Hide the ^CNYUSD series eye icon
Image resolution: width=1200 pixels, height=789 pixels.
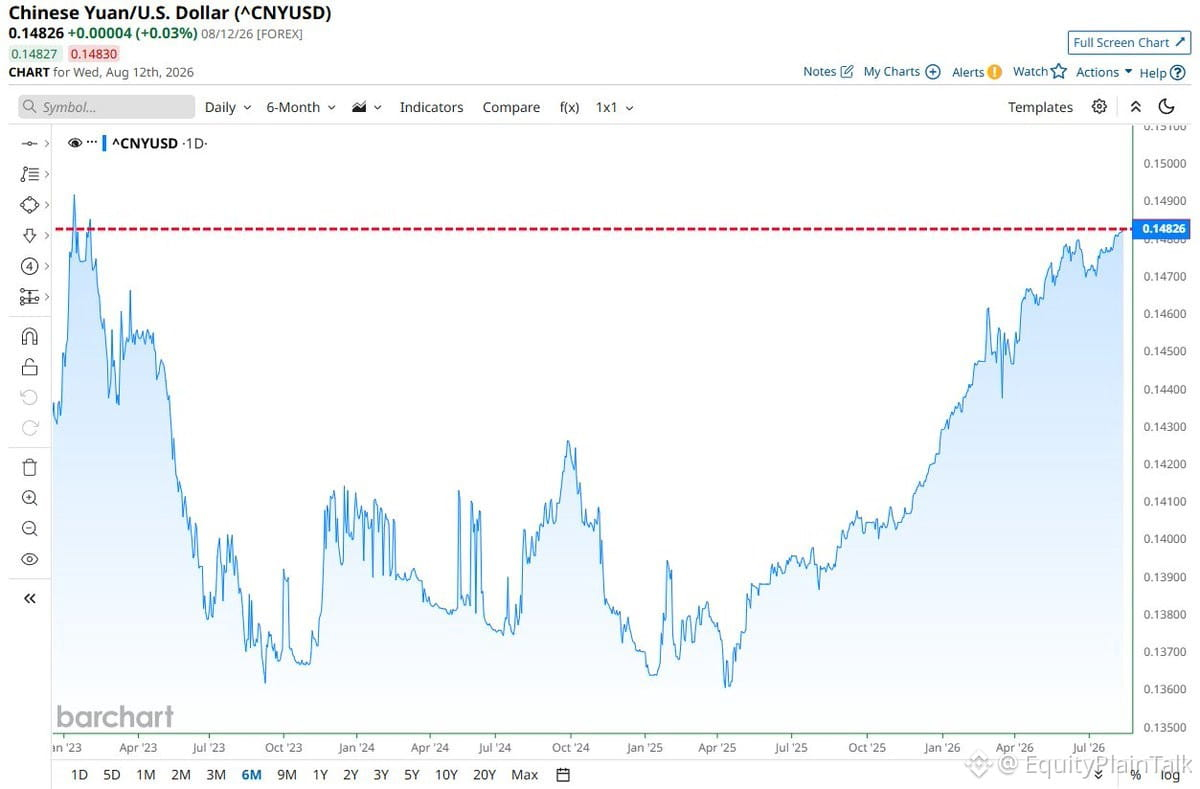[x=74, y=143]
